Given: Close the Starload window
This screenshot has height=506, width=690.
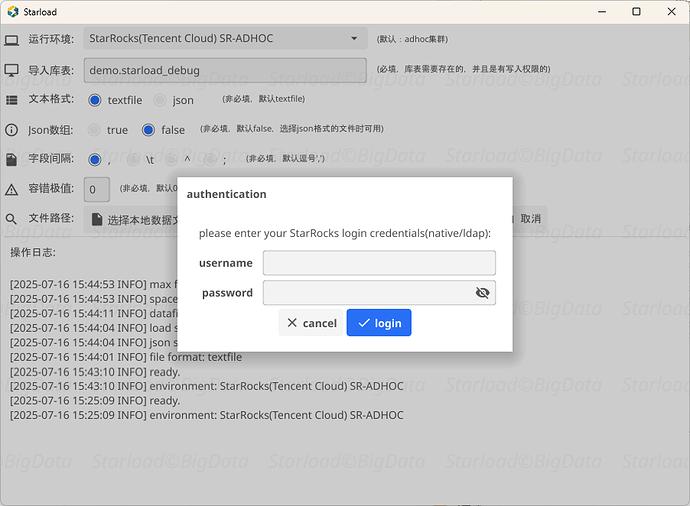Looking at the screenshot, I should (x=672, y=12).
